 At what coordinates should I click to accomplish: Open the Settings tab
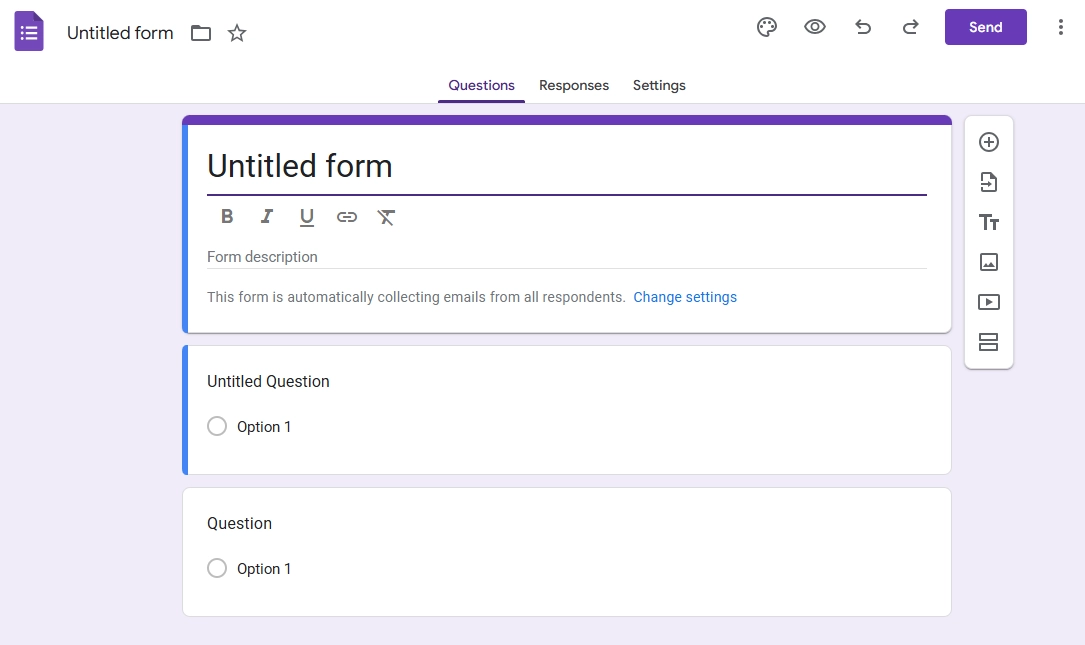(659, 85)
